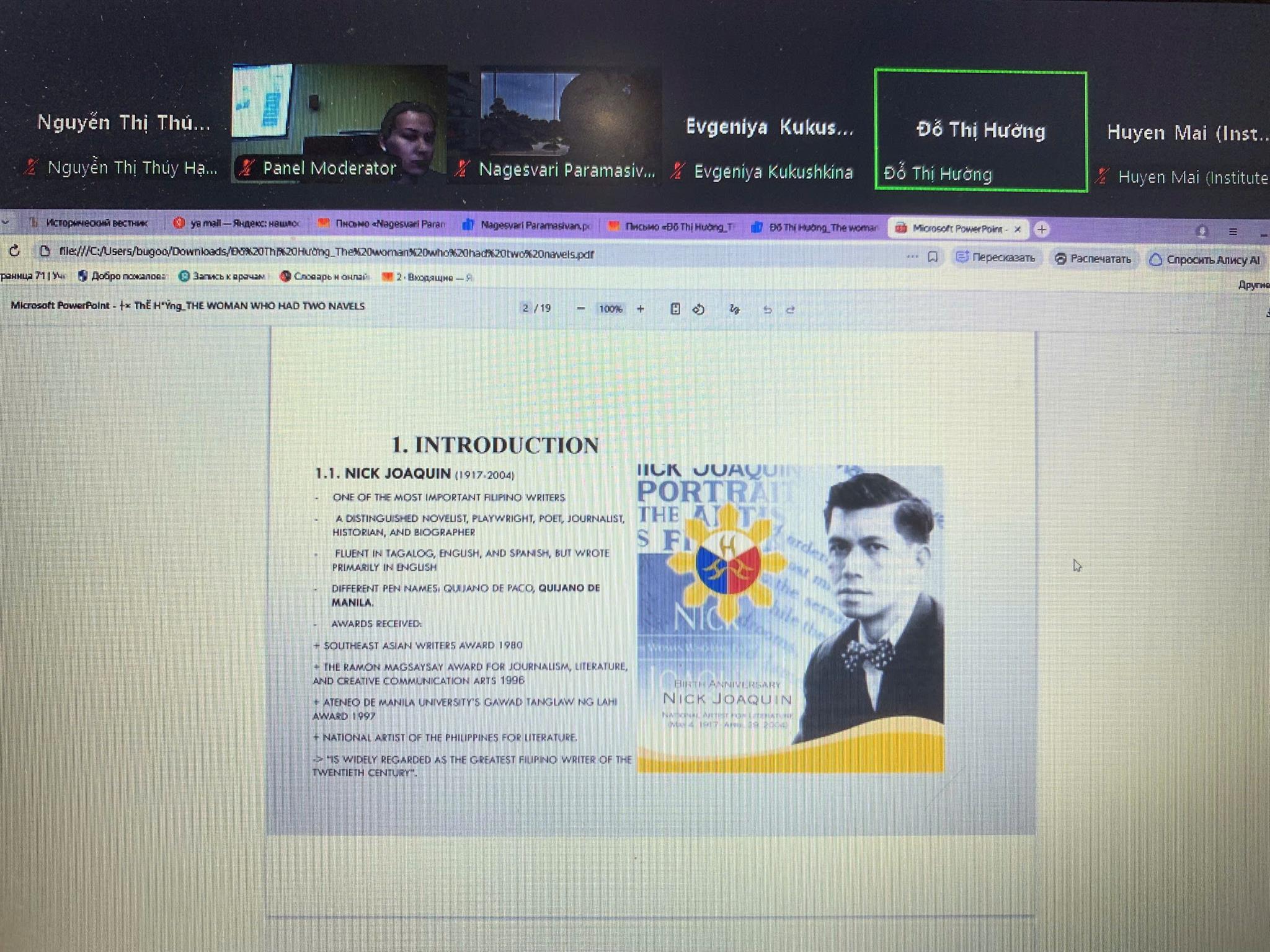Select the Đỗ Thị Hường participant tile

980,131
